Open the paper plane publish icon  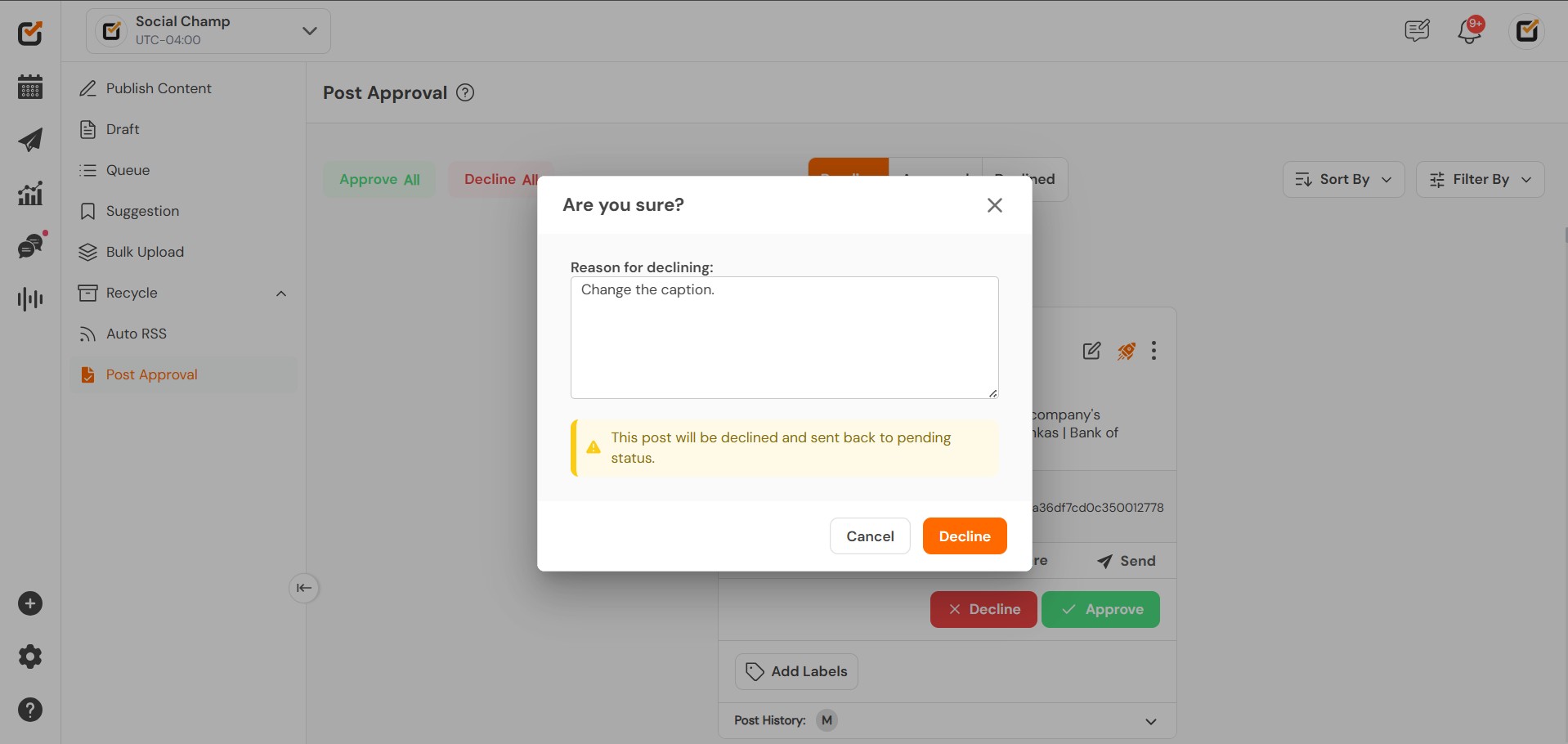click(x=30, y=140)
